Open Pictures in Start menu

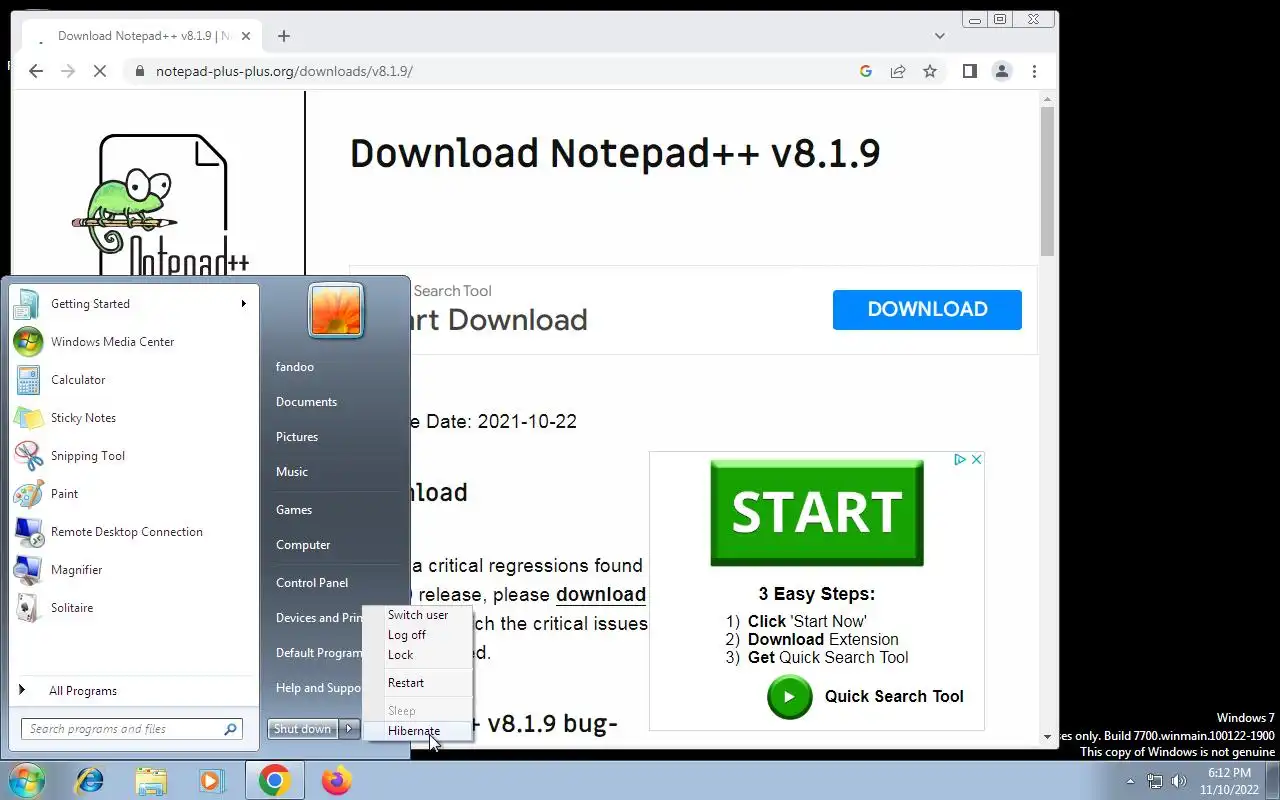tap(297, 437)
